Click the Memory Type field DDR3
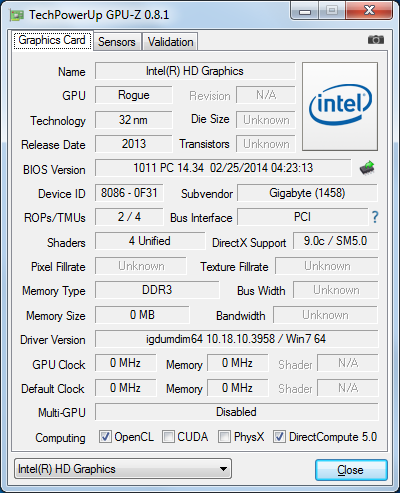 pyautogui.click(x=157, y=290)
